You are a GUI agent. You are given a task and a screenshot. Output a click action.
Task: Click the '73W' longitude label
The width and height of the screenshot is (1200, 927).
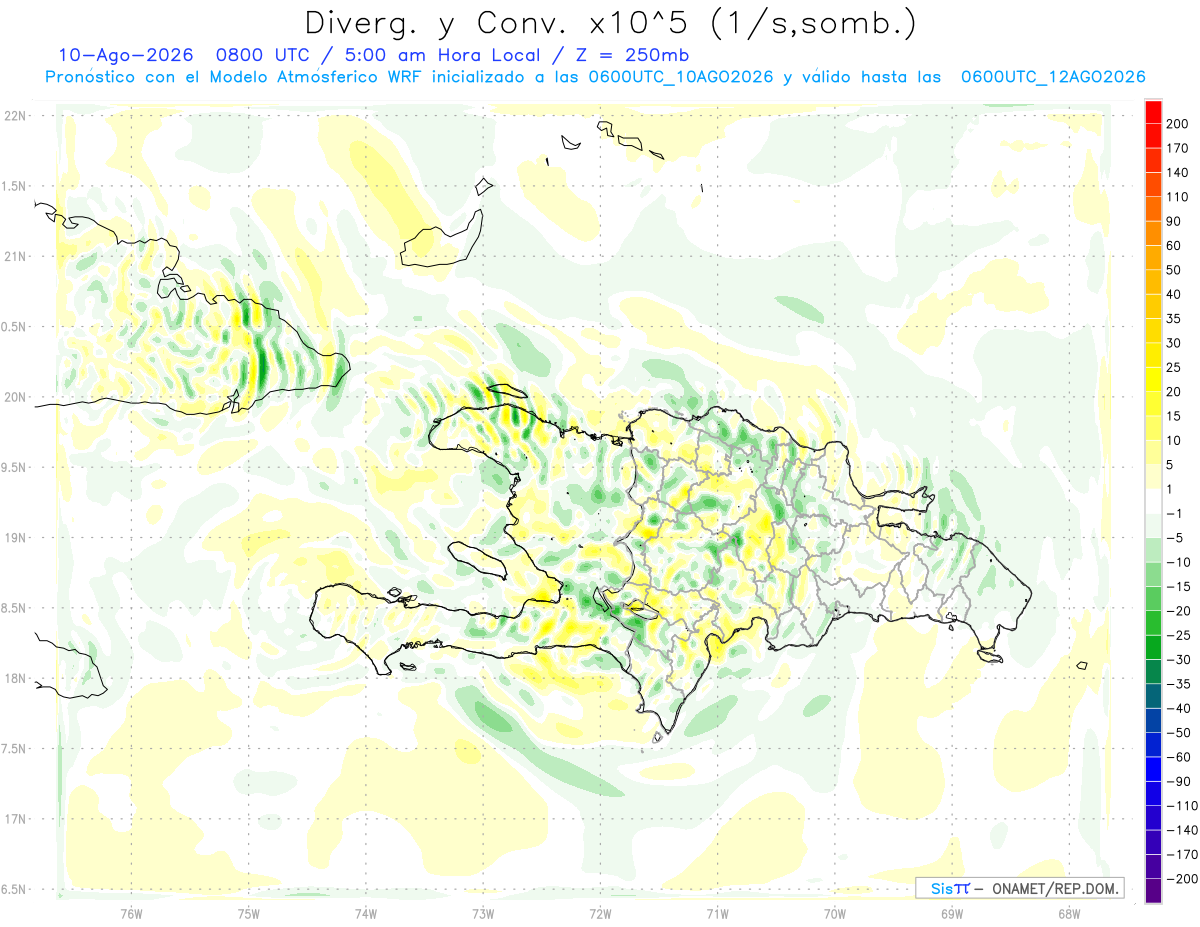pyautogui.click(x=483, y=913)
